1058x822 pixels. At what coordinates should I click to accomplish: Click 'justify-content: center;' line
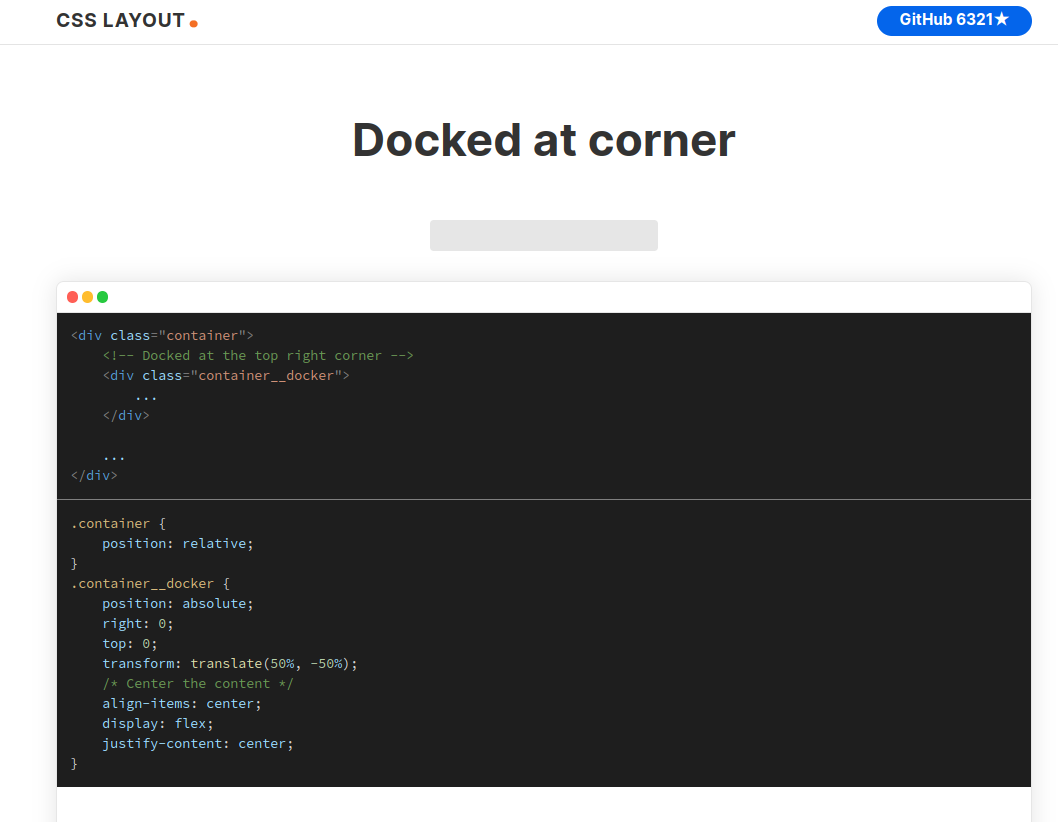(x=198, y=744)
